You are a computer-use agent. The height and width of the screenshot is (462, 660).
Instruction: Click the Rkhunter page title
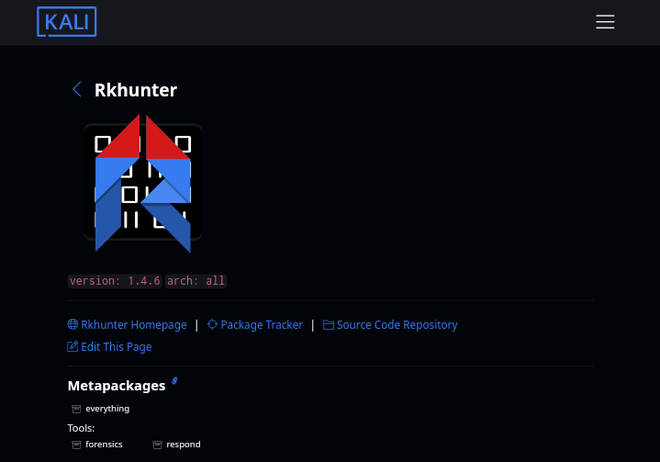[x=136, y=90]
